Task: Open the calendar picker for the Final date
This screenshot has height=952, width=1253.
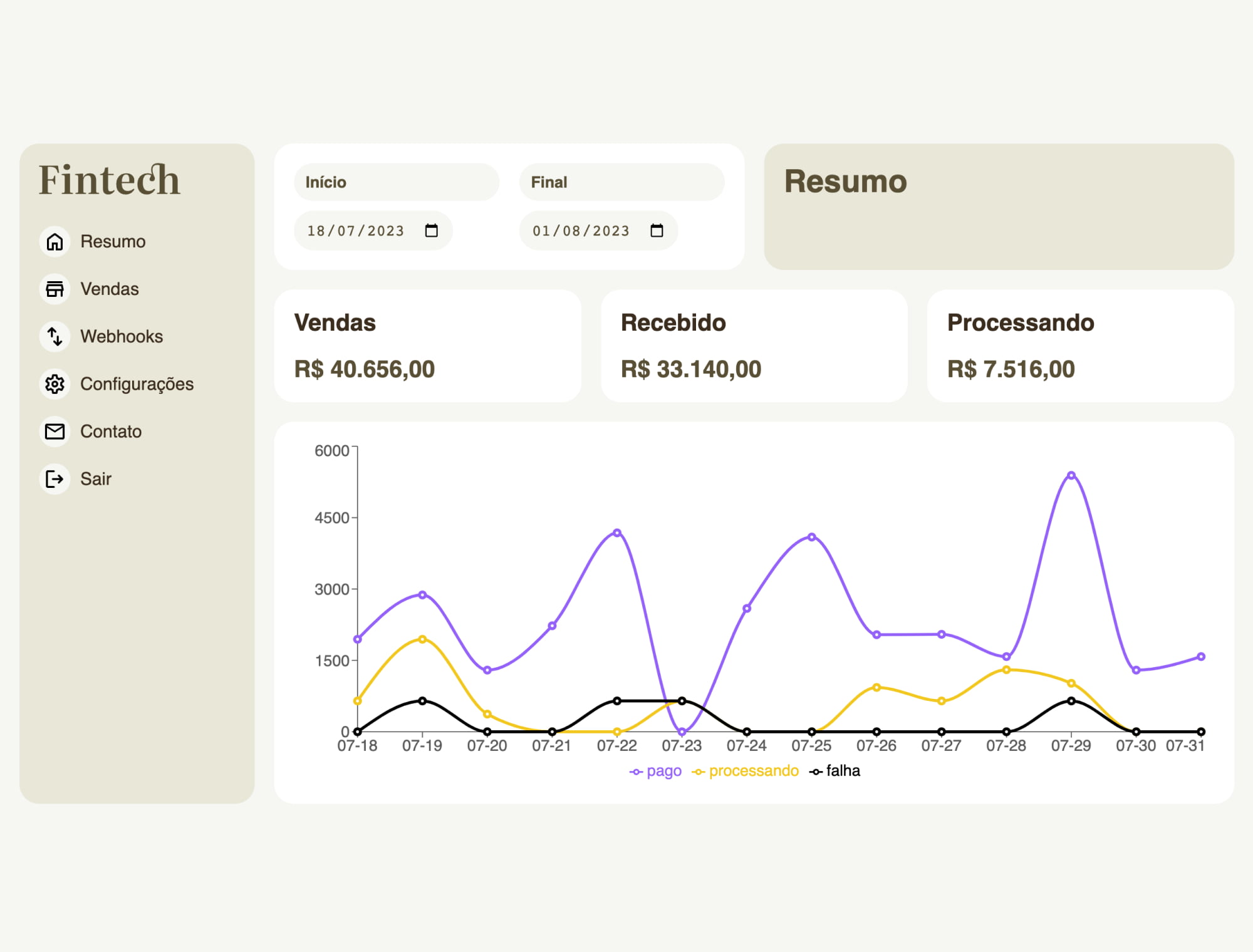Action: [x=657, y=230]
